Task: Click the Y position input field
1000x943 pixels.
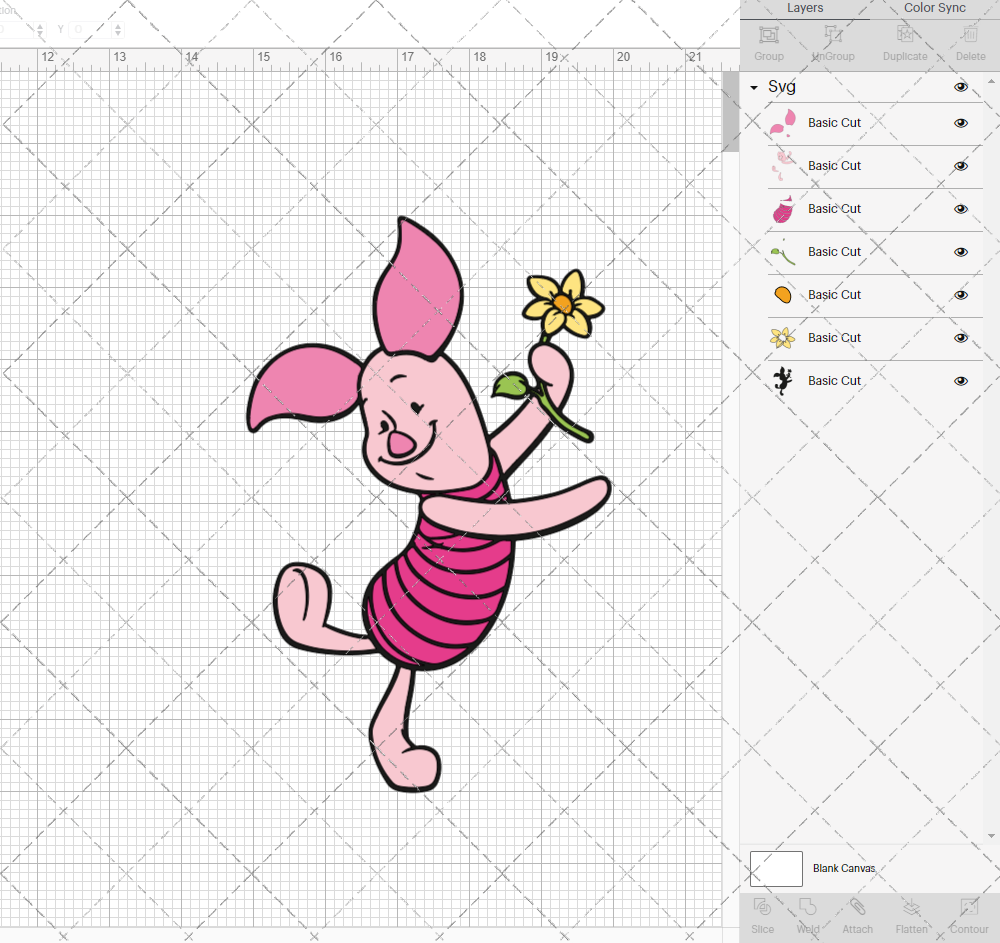Action: 91,29
